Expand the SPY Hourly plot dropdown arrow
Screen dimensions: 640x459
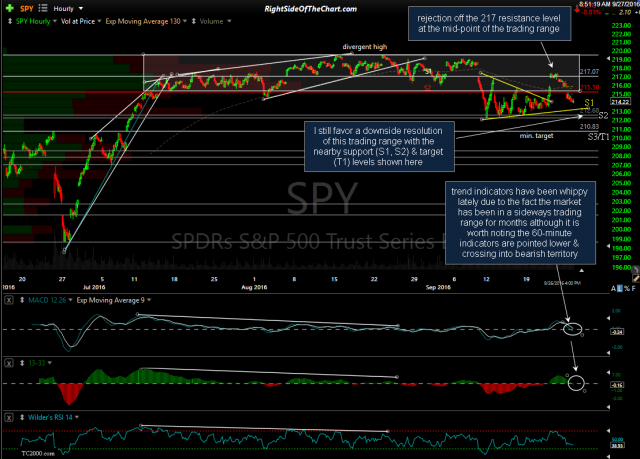(55, 21)
